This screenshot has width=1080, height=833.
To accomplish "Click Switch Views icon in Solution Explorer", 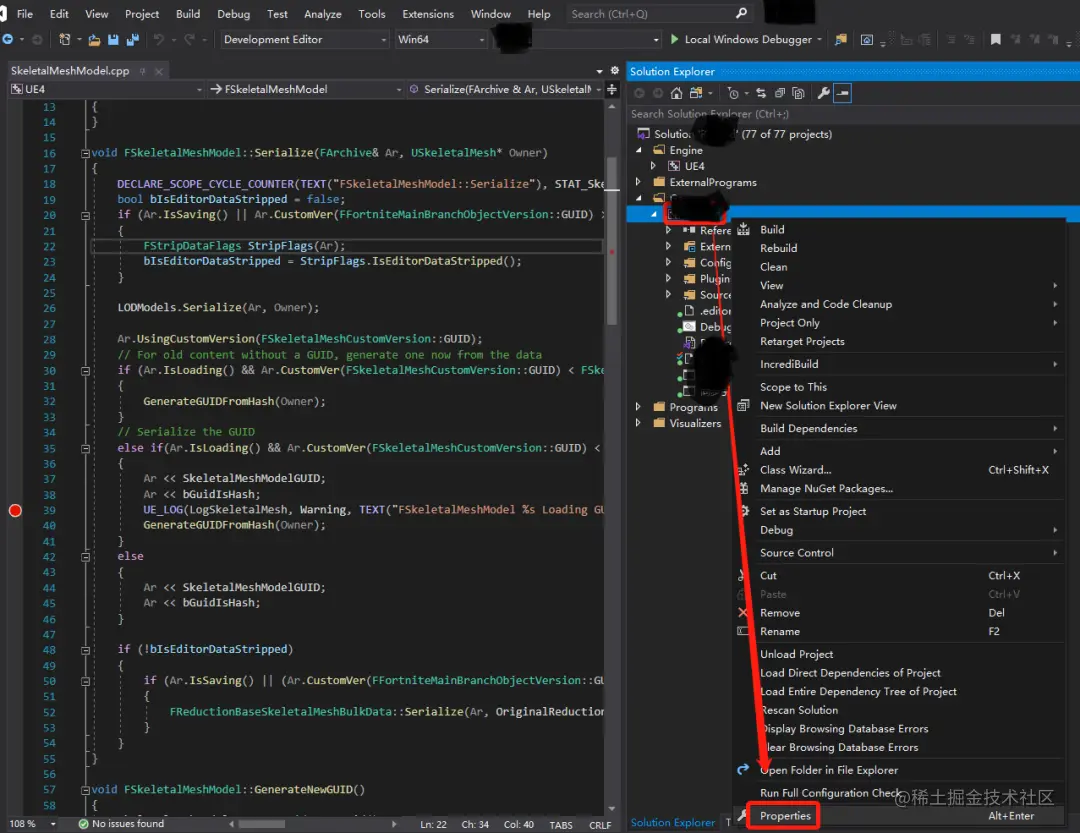I will click(x=696, y=93).
